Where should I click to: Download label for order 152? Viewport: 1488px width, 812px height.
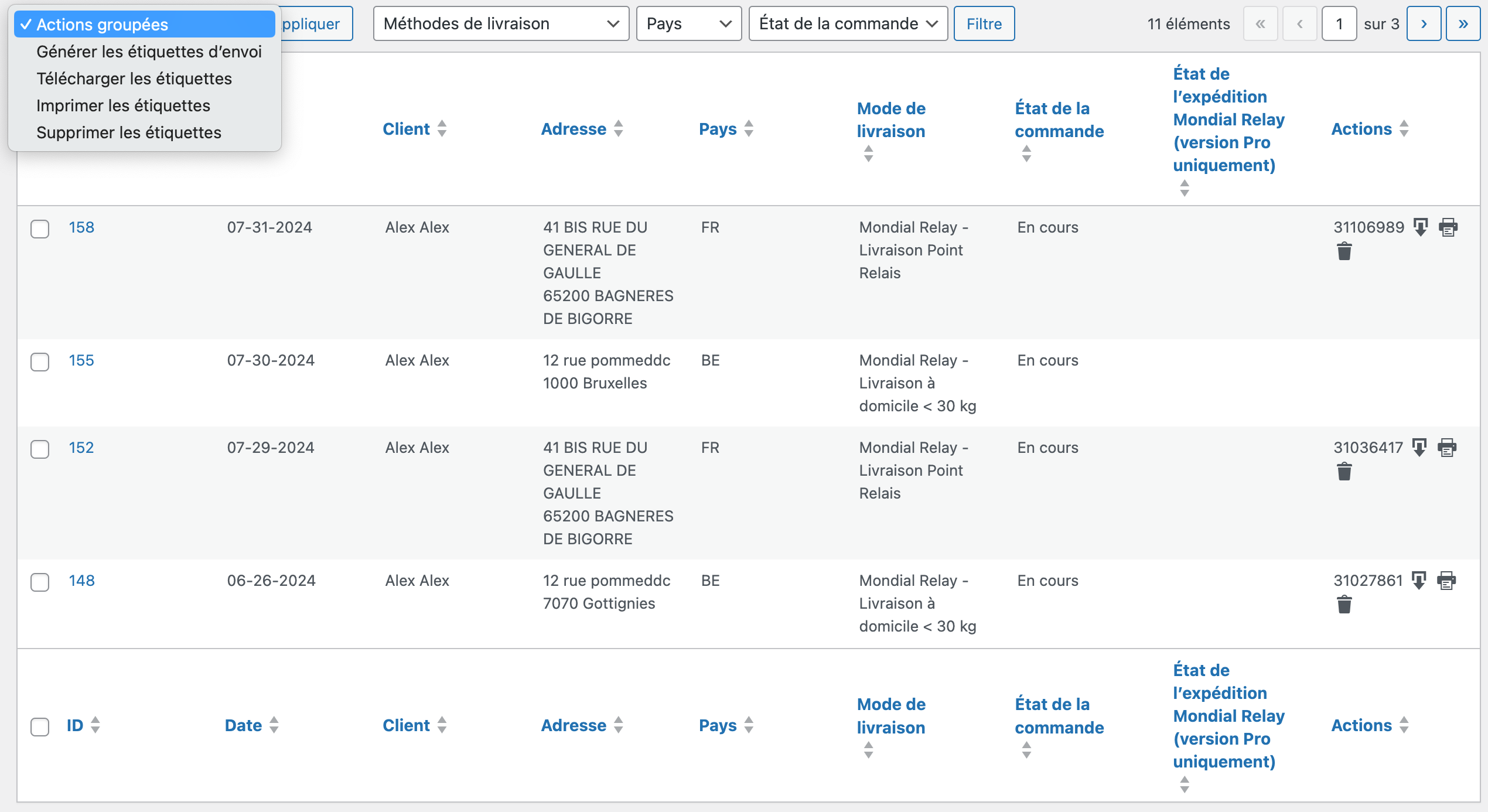(1419, 447)
